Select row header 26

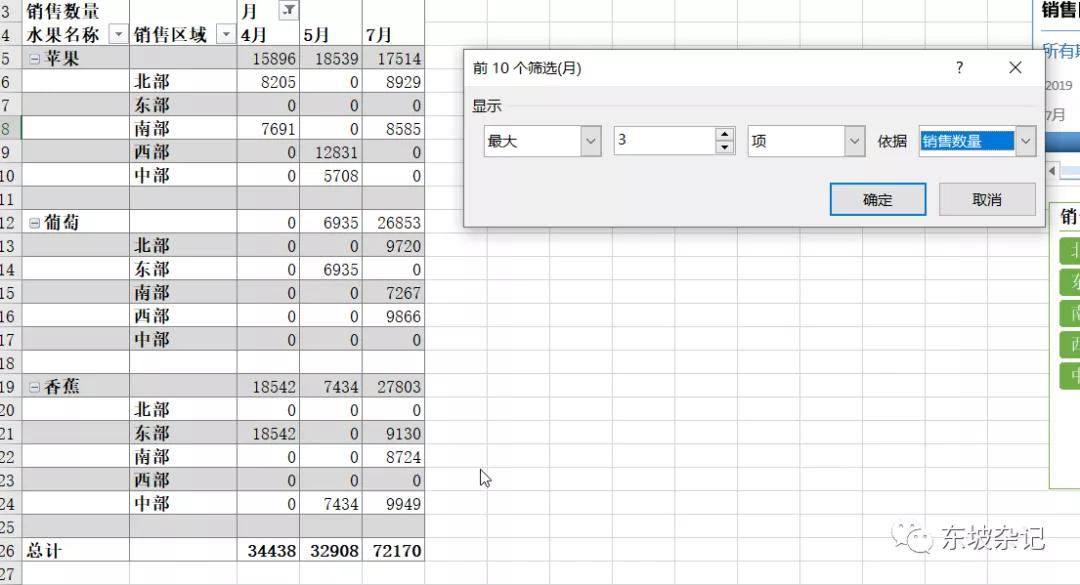pos(10,551)
